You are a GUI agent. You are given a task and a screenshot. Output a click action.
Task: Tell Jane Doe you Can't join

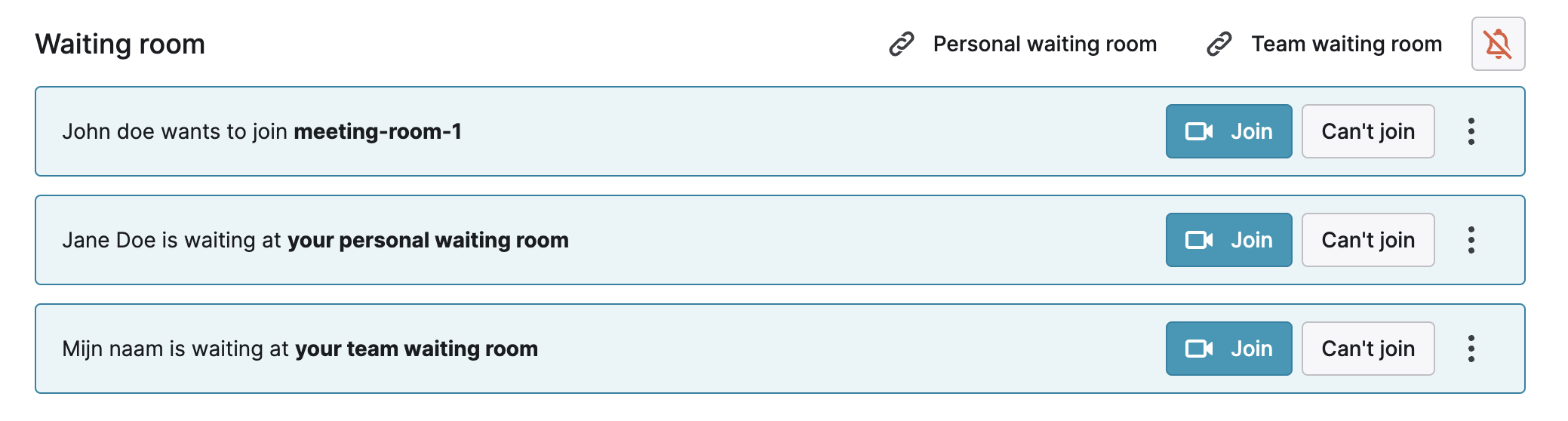1368,240
